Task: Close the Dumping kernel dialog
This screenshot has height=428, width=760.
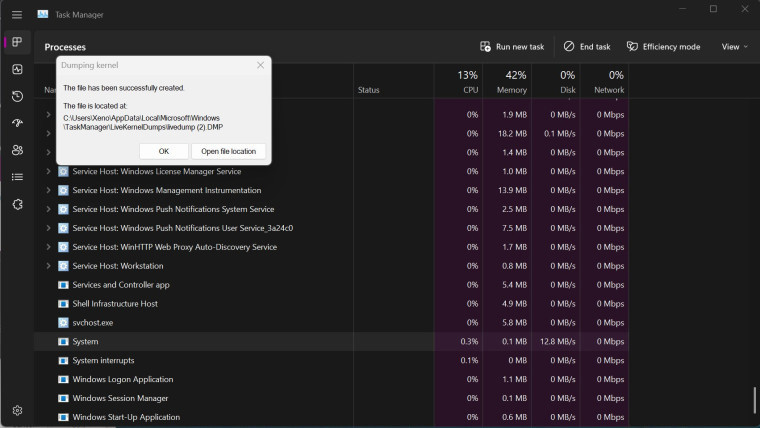Action: coord(260,65)
